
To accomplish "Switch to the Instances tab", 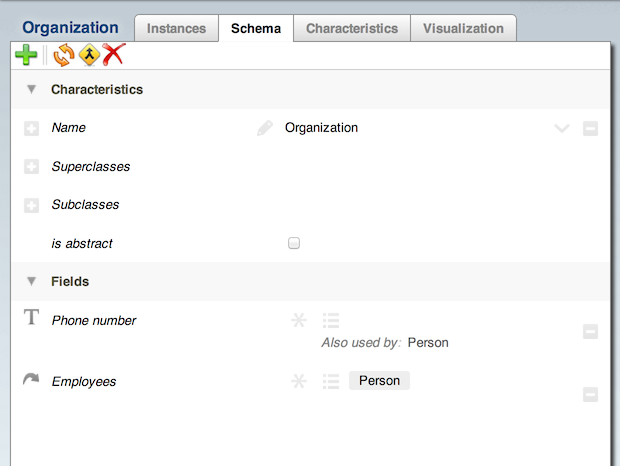I will click(x=176, y=29).
